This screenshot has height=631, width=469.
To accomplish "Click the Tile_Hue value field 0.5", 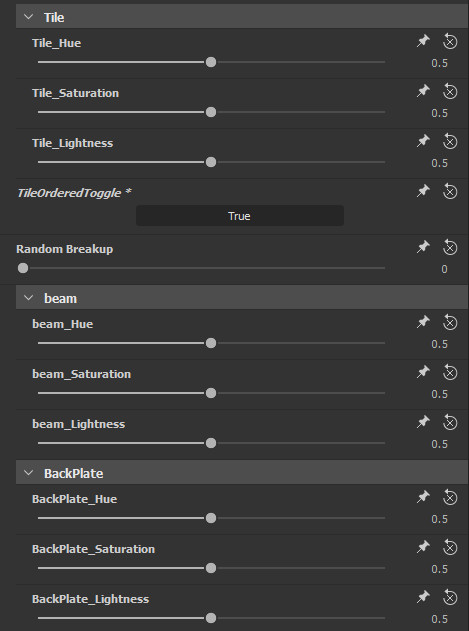I will click(439, 63).
